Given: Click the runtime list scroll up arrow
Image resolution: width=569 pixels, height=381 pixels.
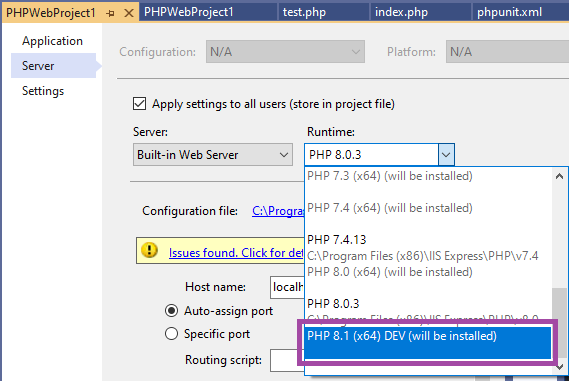Looking at the screenshot, I should (559, 176).
